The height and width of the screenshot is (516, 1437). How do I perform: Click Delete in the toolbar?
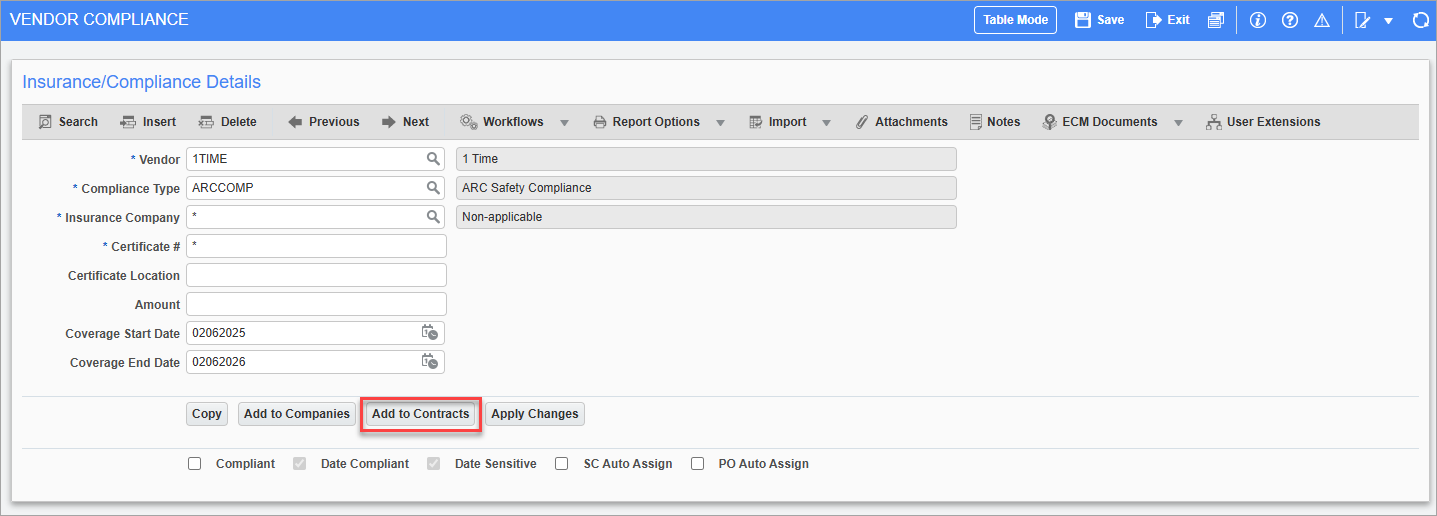coord(227,122)
